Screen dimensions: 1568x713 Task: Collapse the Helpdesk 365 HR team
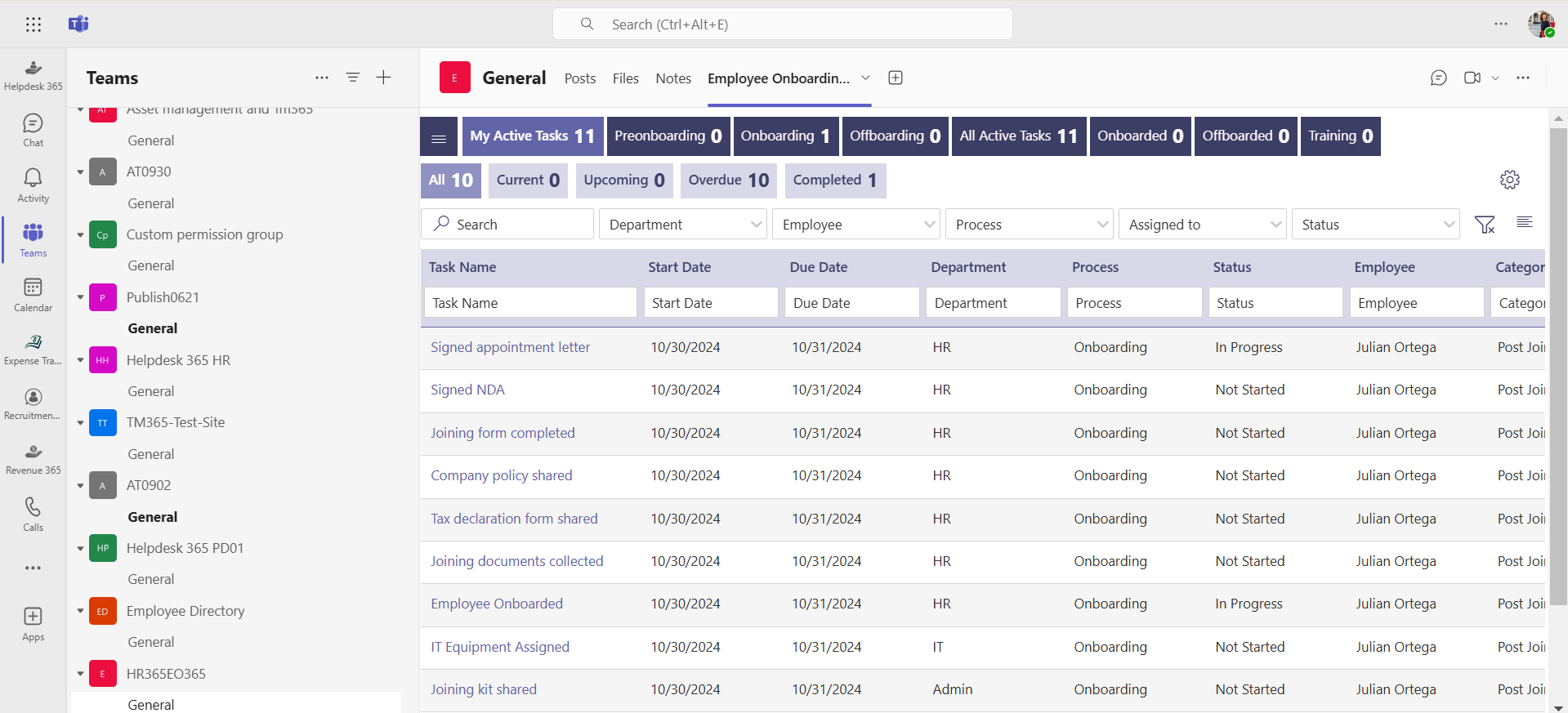point(81,360)
